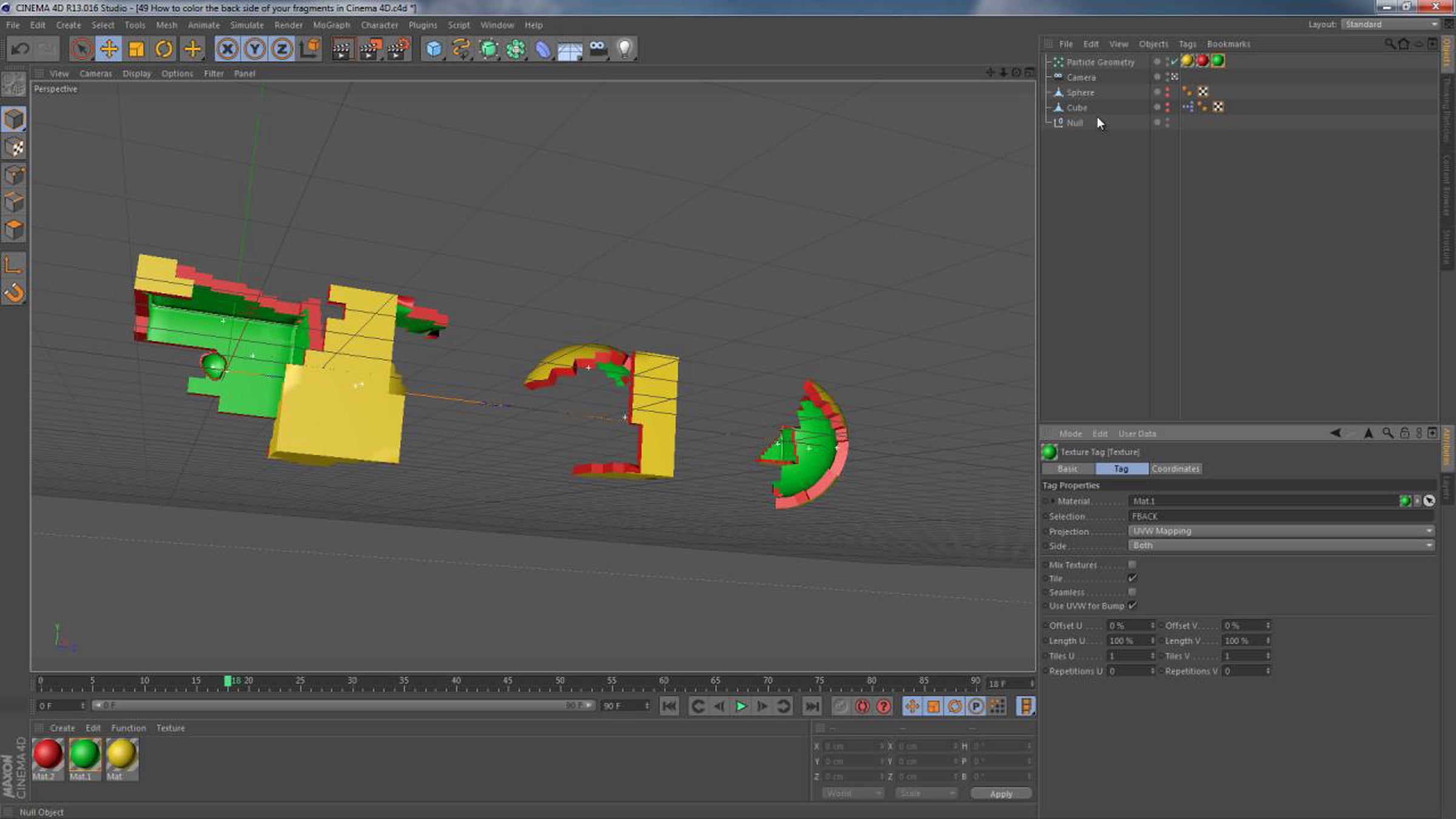Add a Cube primitive object

pyautogui.click(x=433, y=49)
